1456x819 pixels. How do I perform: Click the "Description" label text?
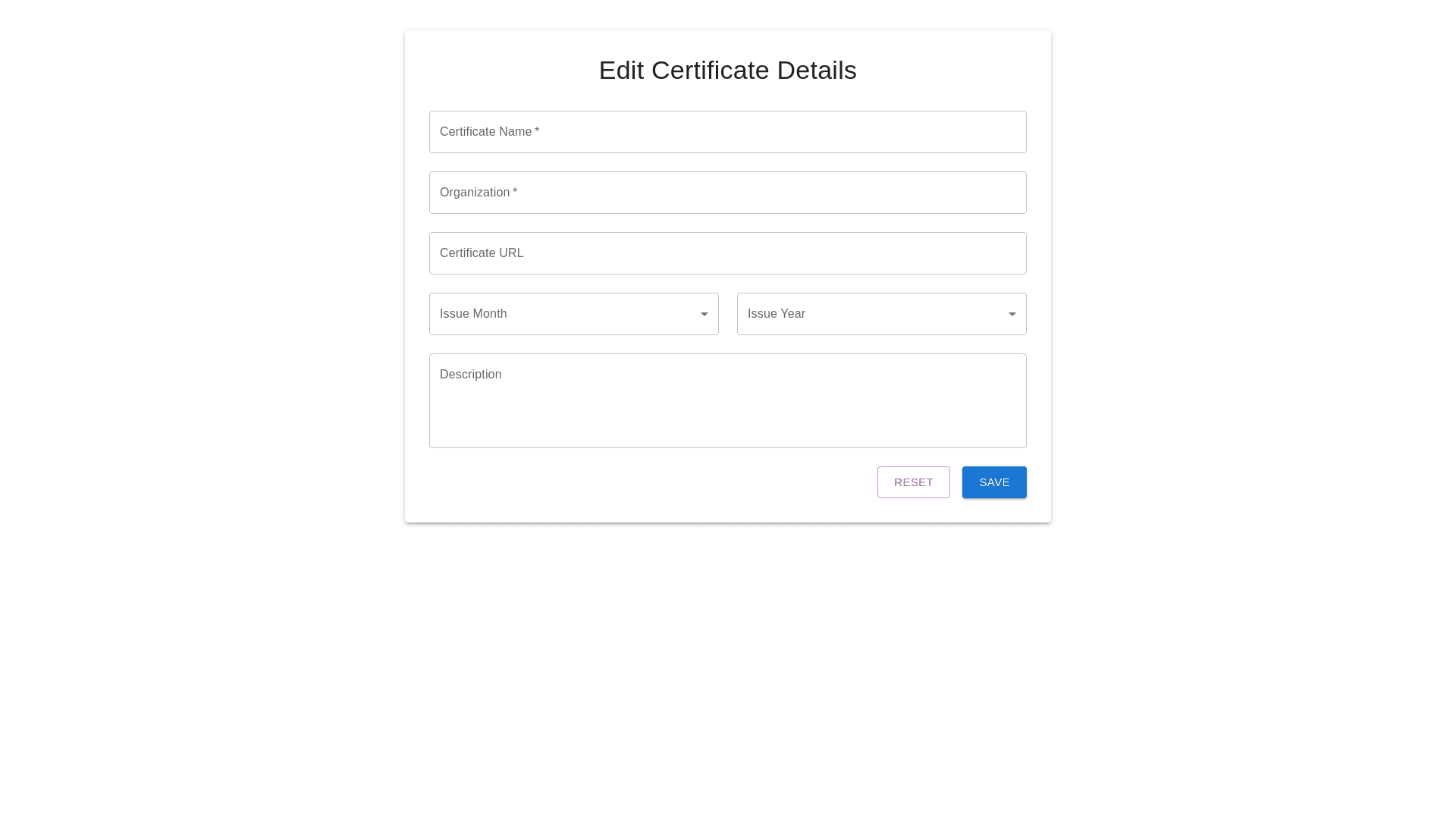click(470, 375)
